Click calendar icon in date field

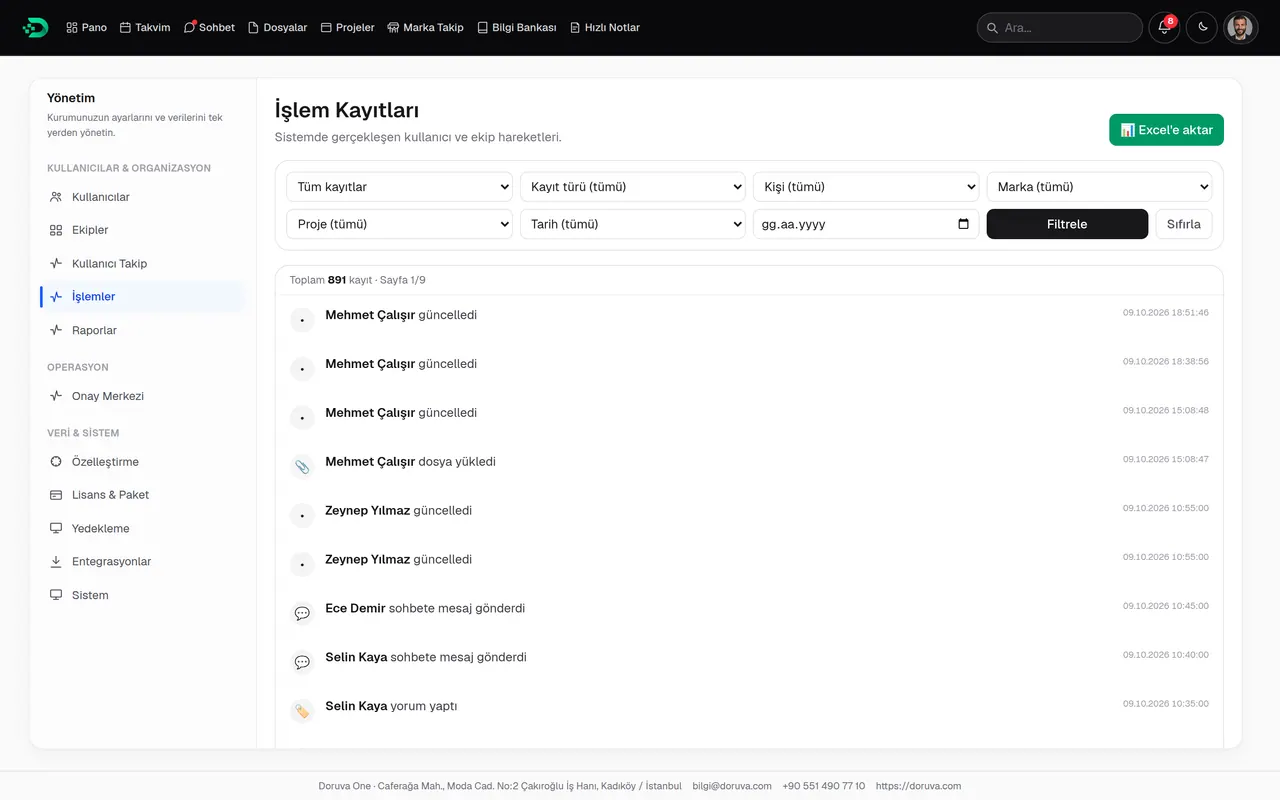[x=963, y=224]
